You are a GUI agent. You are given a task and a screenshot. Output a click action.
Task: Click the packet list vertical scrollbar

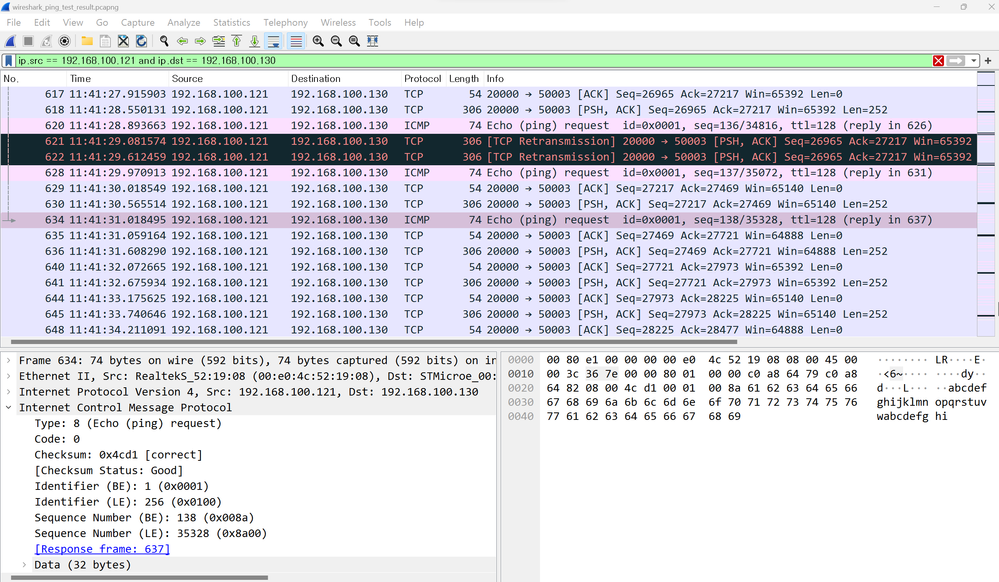pyautogui.click(x=985, y=250)
